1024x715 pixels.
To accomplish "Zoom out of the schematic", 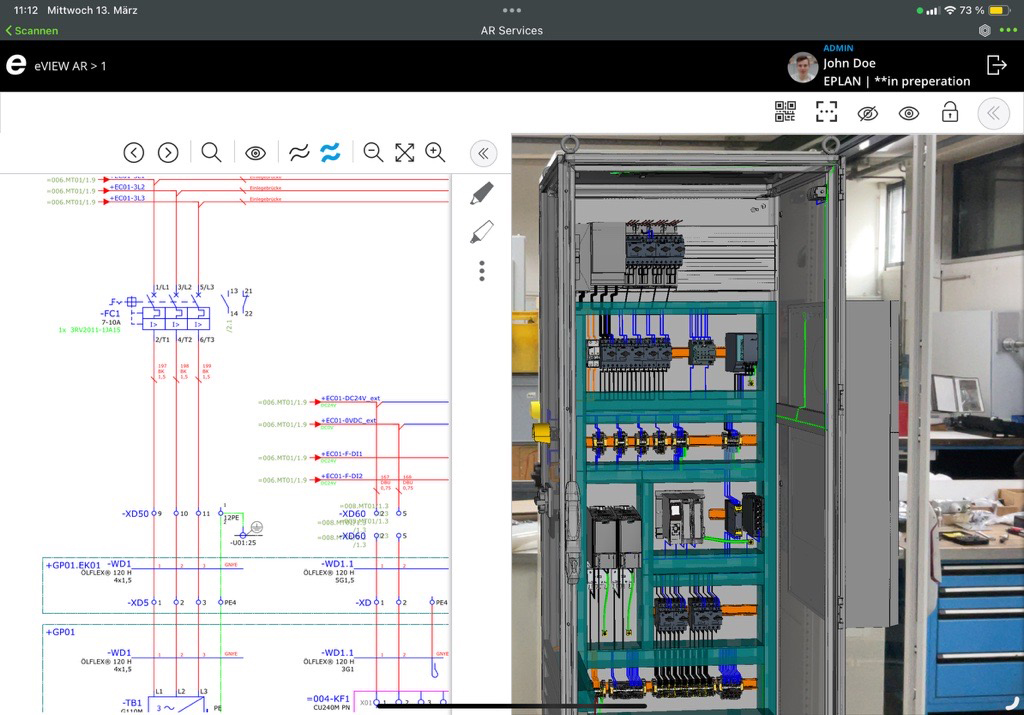I will pos(373,152).
